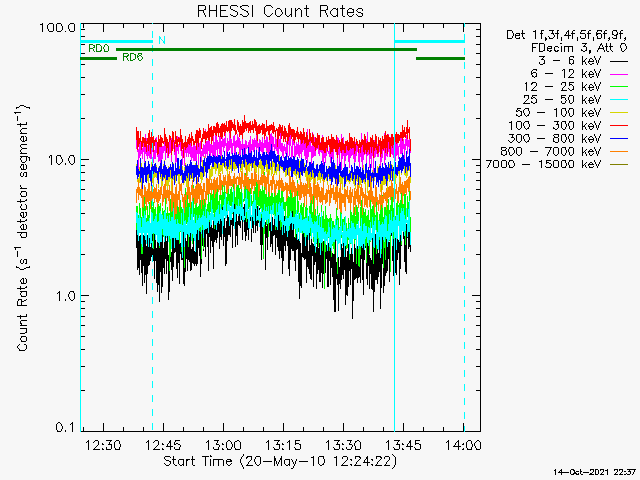
Task: Click the red line swatch for 100-300 keV
Action: [619, 126]
